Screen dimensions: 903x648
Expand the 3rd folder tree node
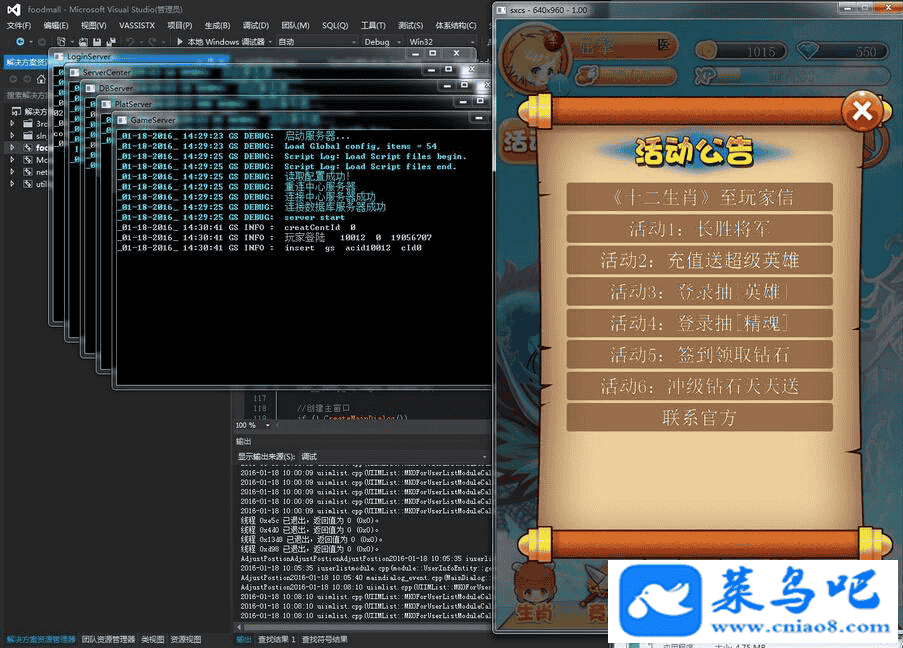tap(12, 124)
